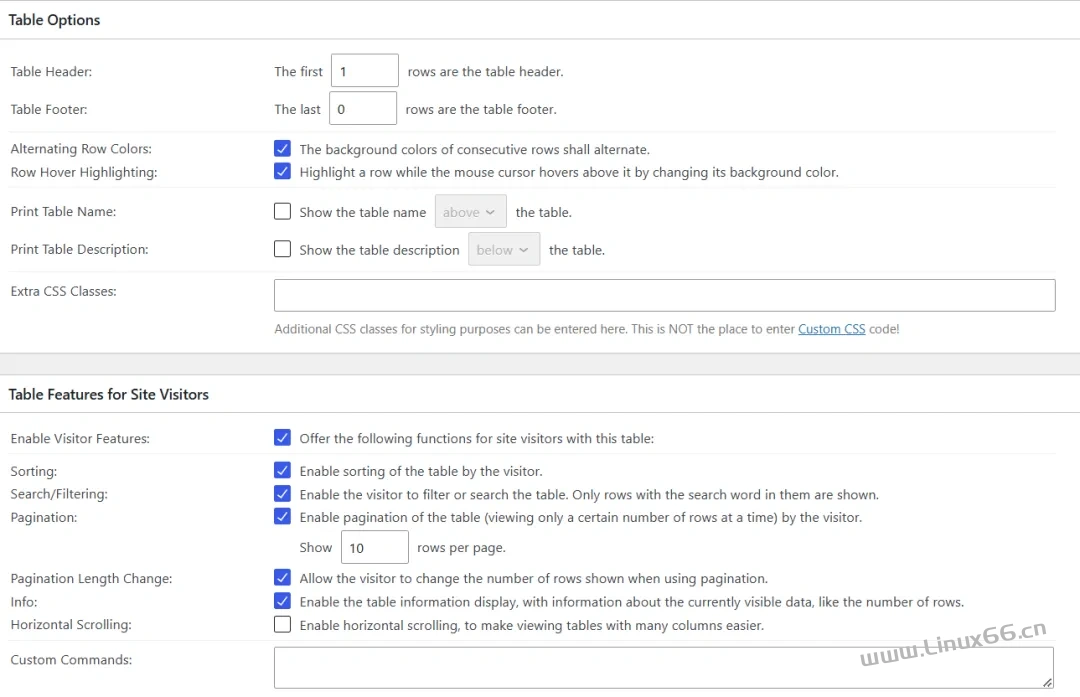This screenshot has height=697, width=1080.
Task: Click the 'Table Footer:' label
Action: tap(49, 110)
